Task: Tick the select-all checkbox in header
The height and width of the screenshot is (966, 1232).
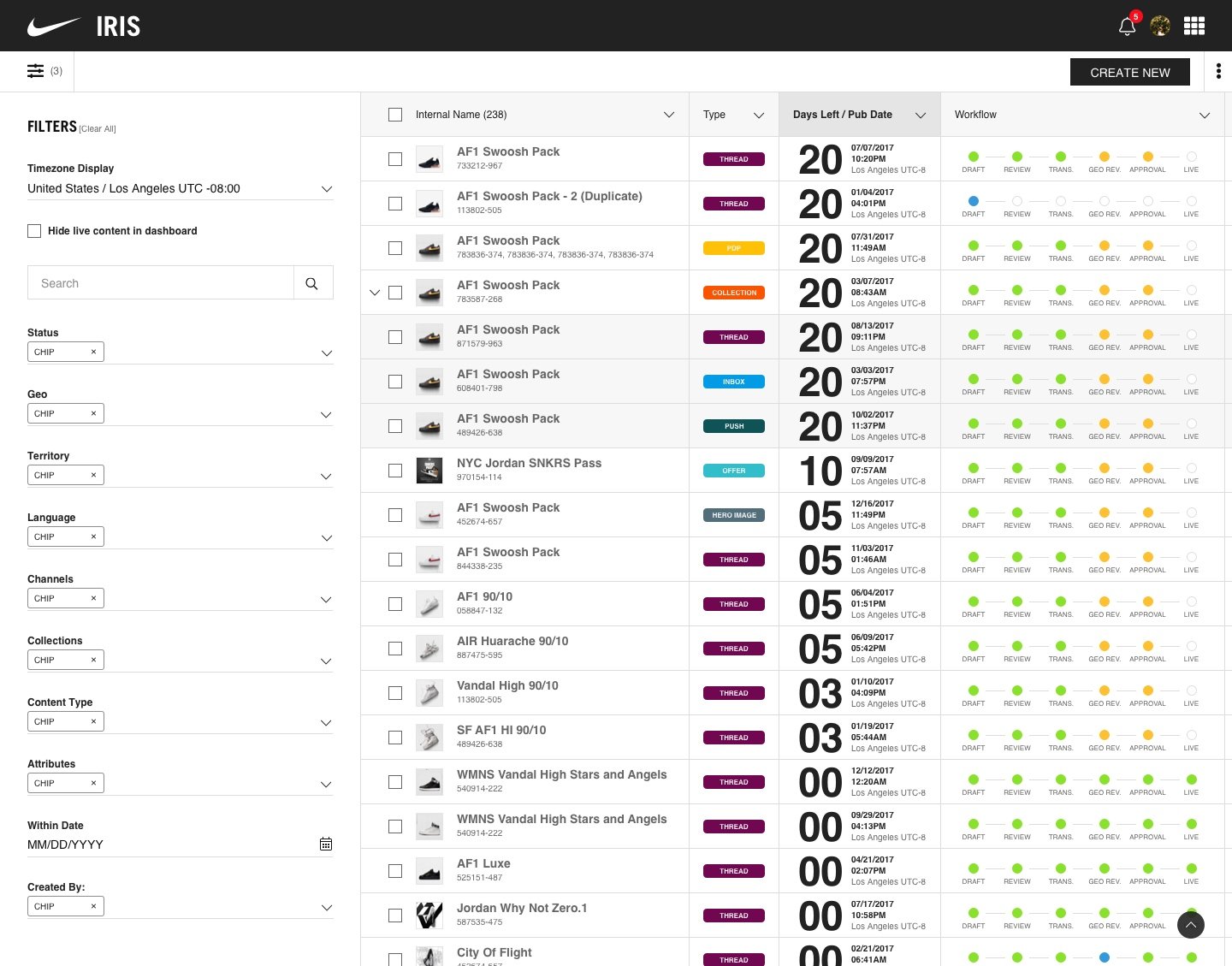Action: pyautogui.click(x=395, y=115)
